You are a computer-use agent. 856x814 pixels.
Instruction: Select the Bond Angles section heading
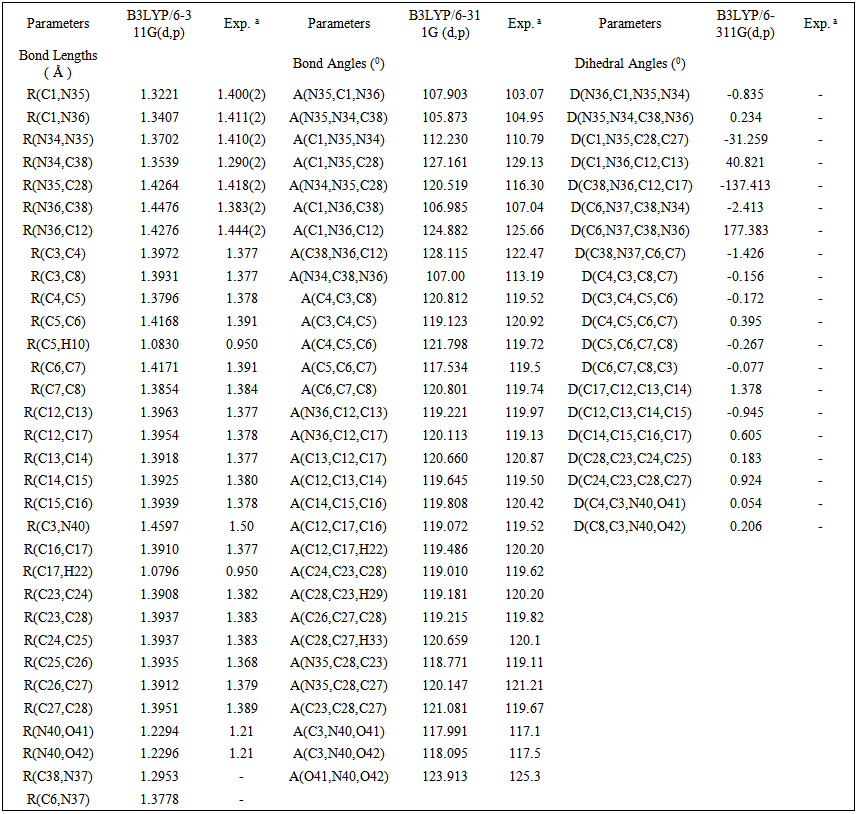[x=339, y=63]
